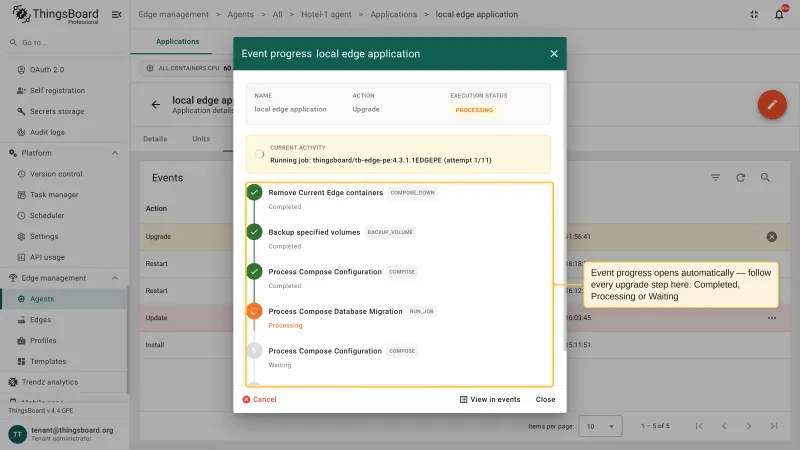Image resolution: width=800 pixels, height=450 pixels.
Task: Open Task manager in sidebar
Action: coord(54,195)
